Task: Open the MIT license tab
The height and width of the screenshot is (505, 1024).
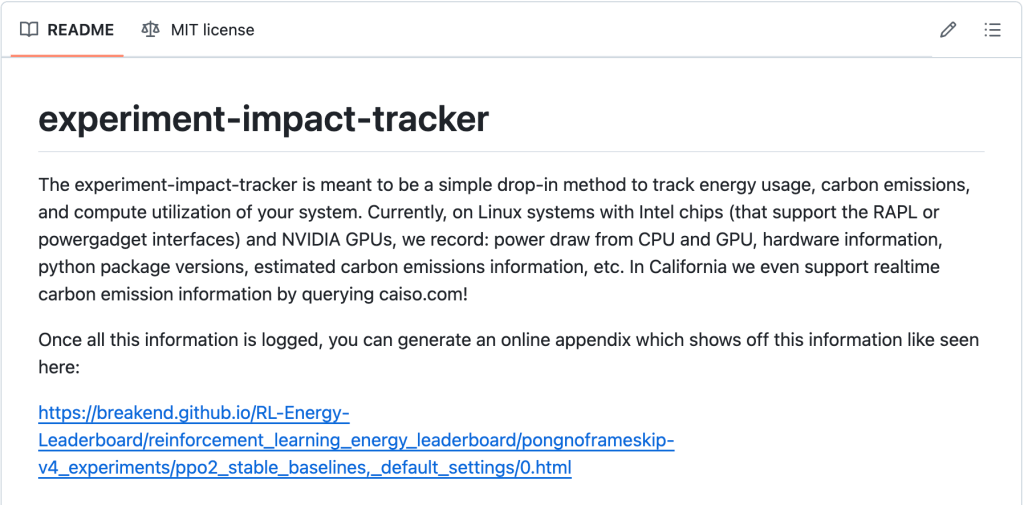Action: [x=212, y=30]
